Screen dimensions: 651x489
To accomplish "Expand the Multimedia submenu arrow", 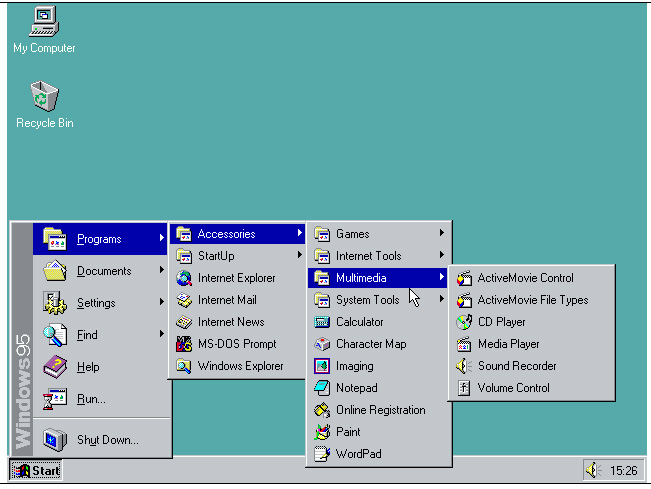I will pos(442,277).
